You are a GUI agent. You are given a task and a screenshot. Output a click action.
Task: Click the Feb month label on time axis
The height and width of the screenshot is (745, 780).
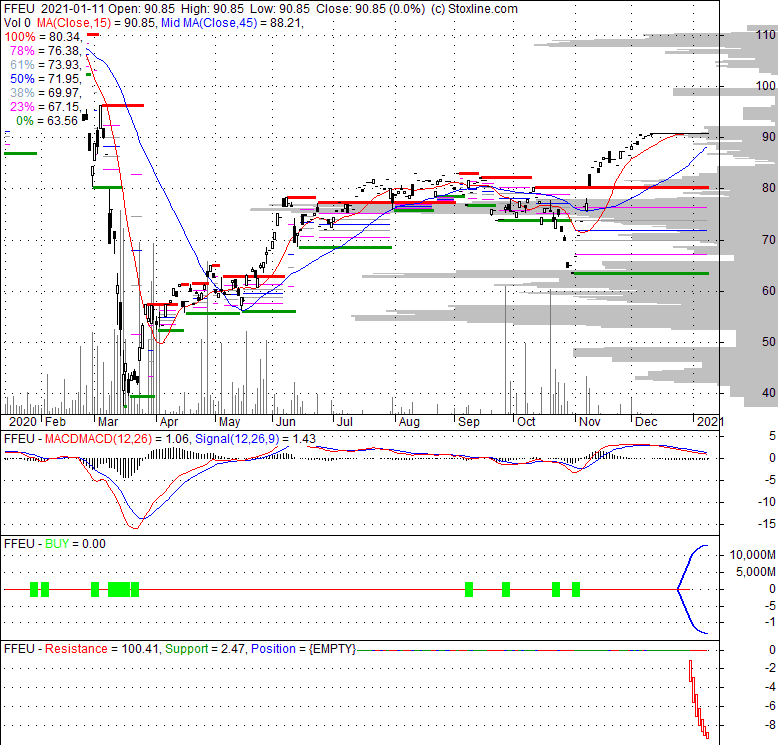point(55,422)
